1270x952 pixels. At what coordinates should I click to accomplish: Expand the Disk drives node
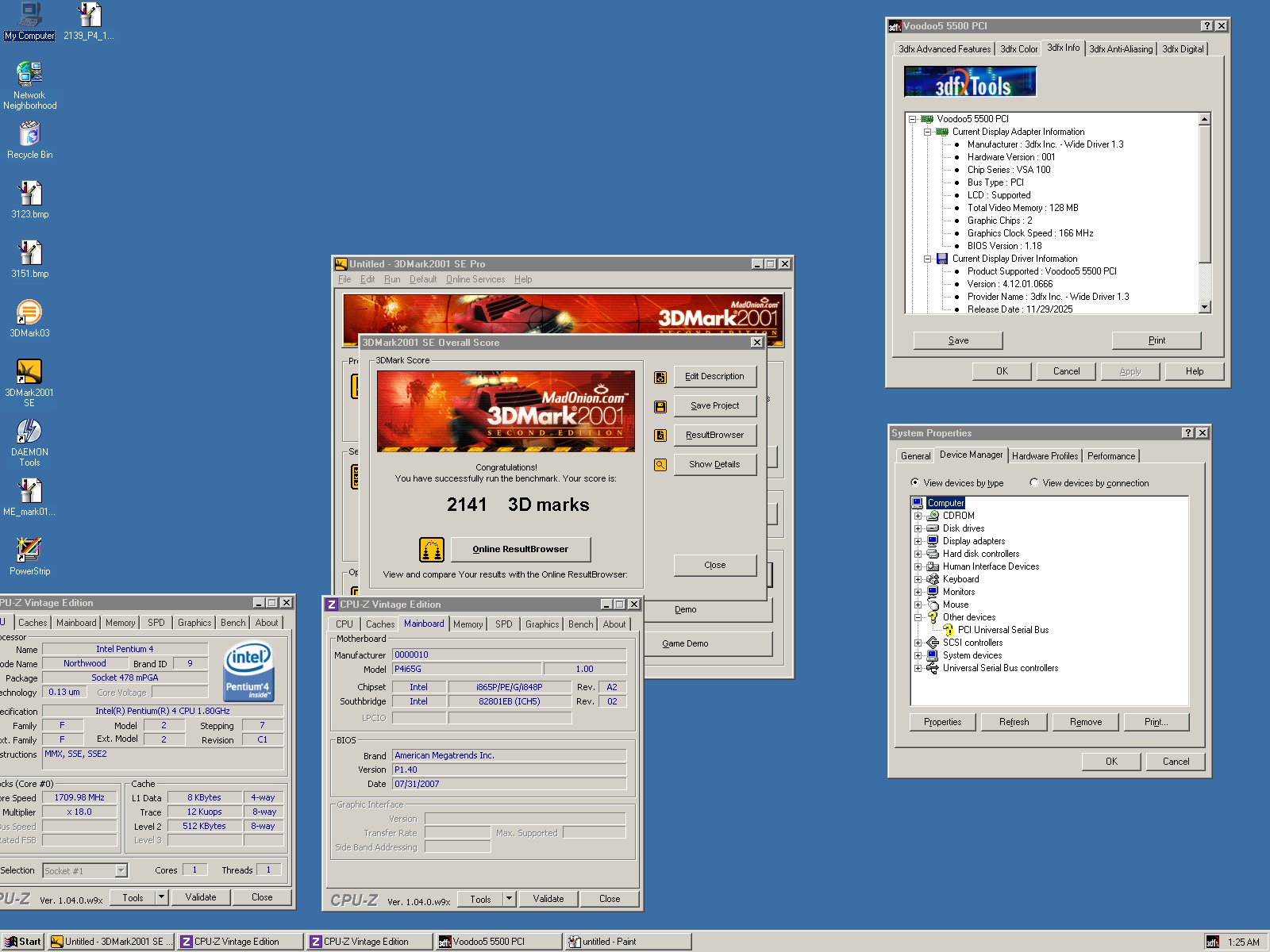point(918,528)
